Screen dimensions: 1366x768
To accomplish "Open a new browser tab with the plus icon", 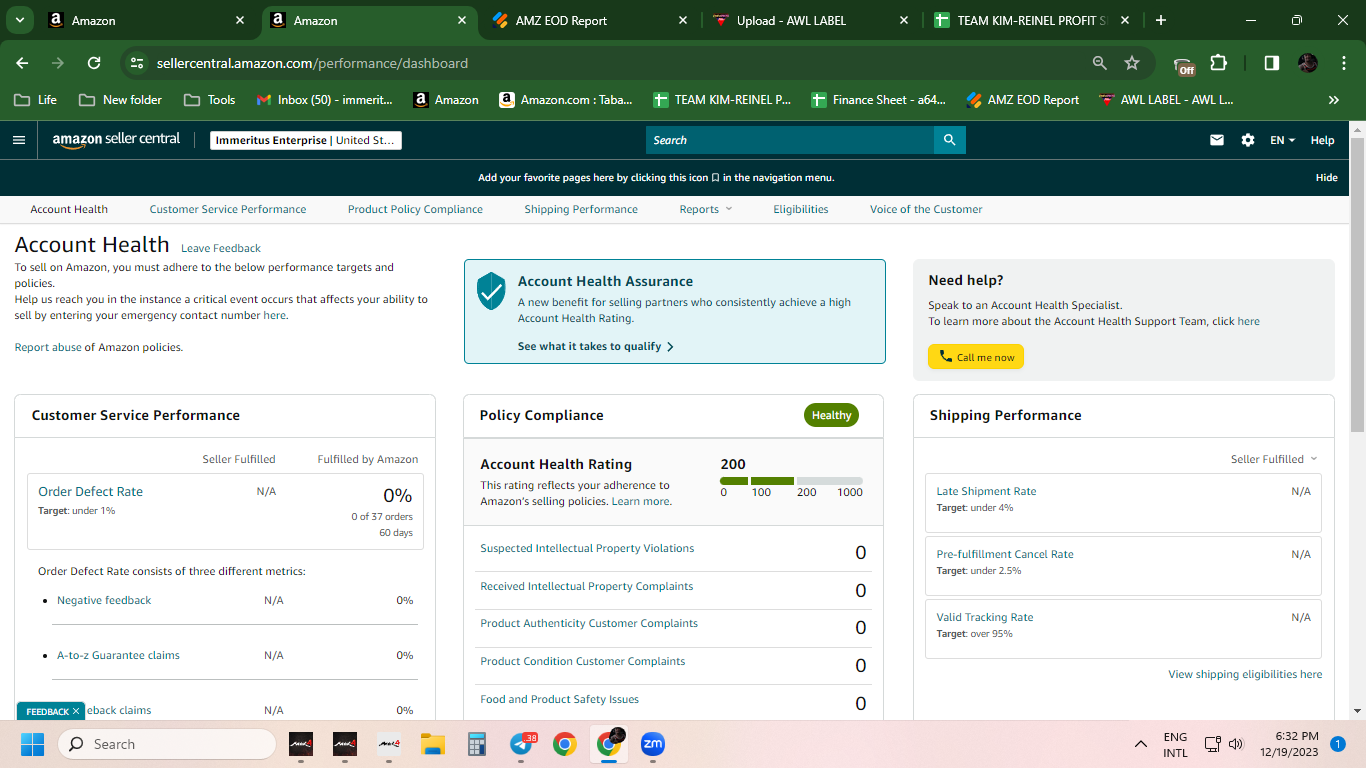I will (1160, 20).
